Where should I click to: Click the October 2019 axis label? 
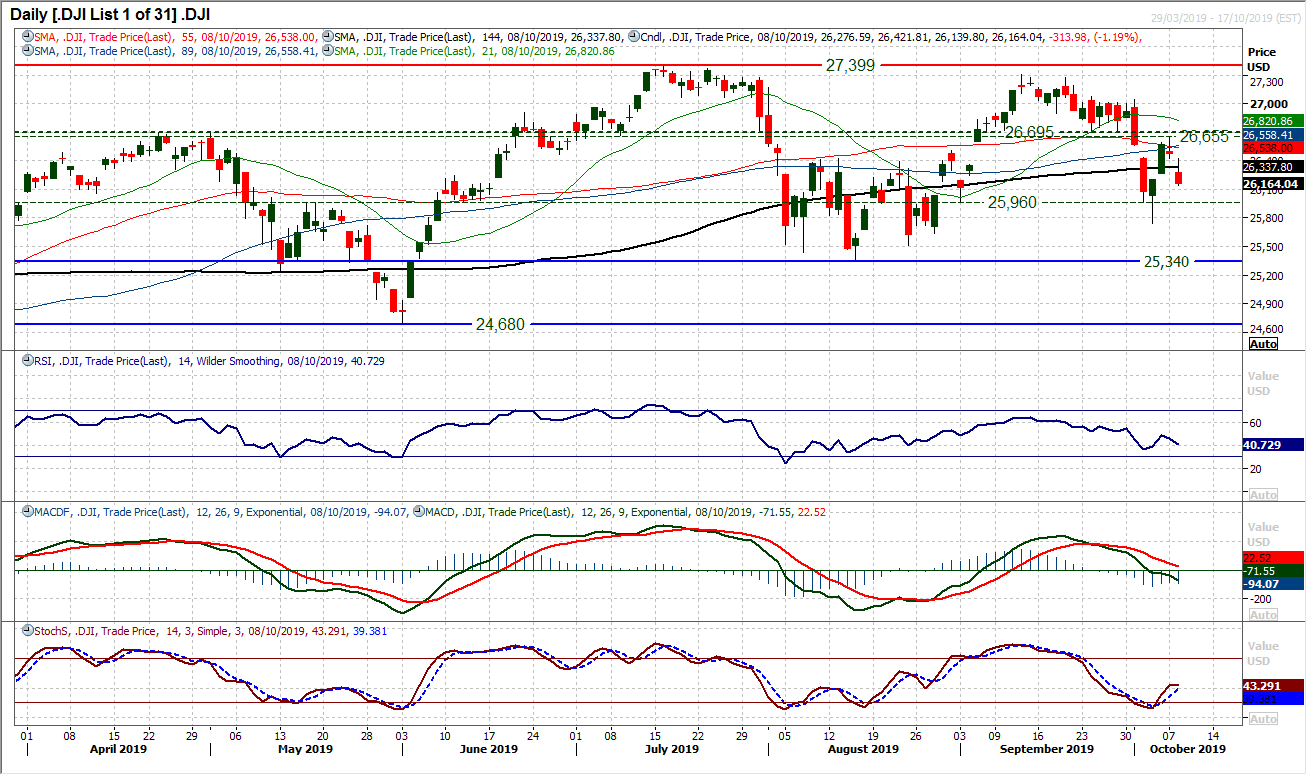point(1186,748)
